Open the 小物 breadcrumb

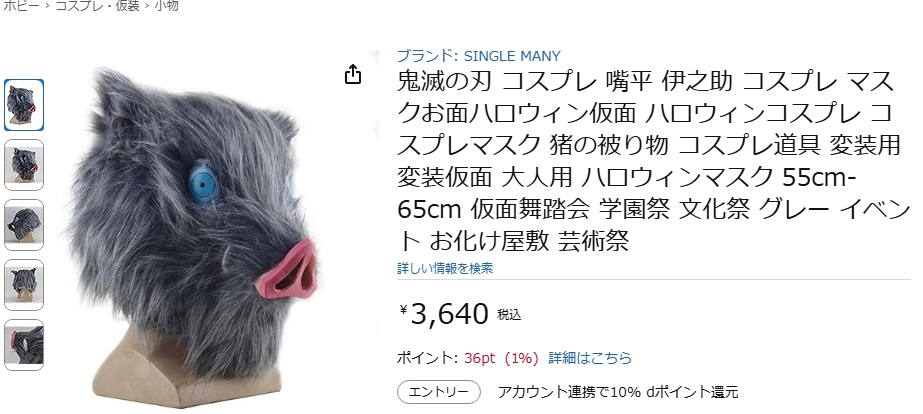click(166, 5)
